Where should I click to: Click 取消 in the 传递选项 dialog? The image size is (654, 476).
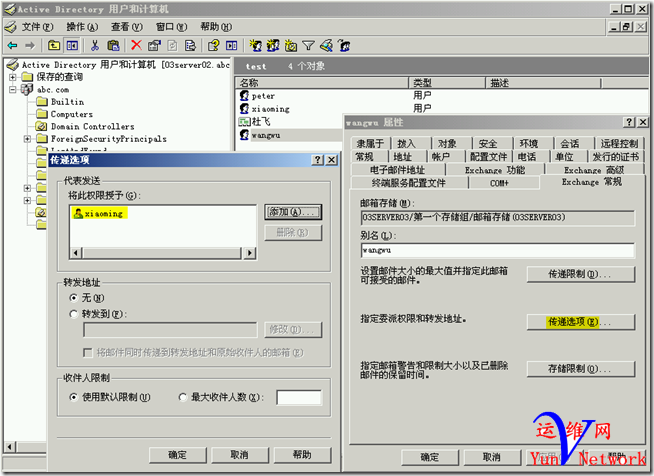(x=240, y=455)
